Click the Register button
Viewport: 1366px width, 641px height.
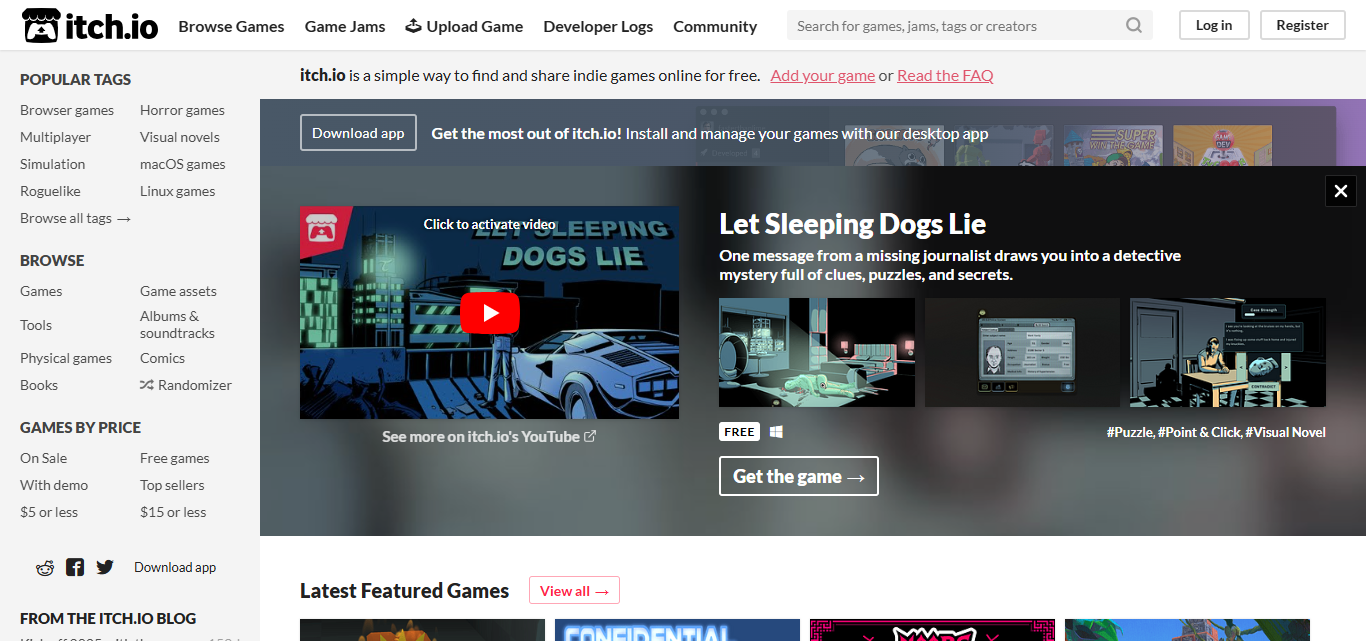(x=1302, y=25)
